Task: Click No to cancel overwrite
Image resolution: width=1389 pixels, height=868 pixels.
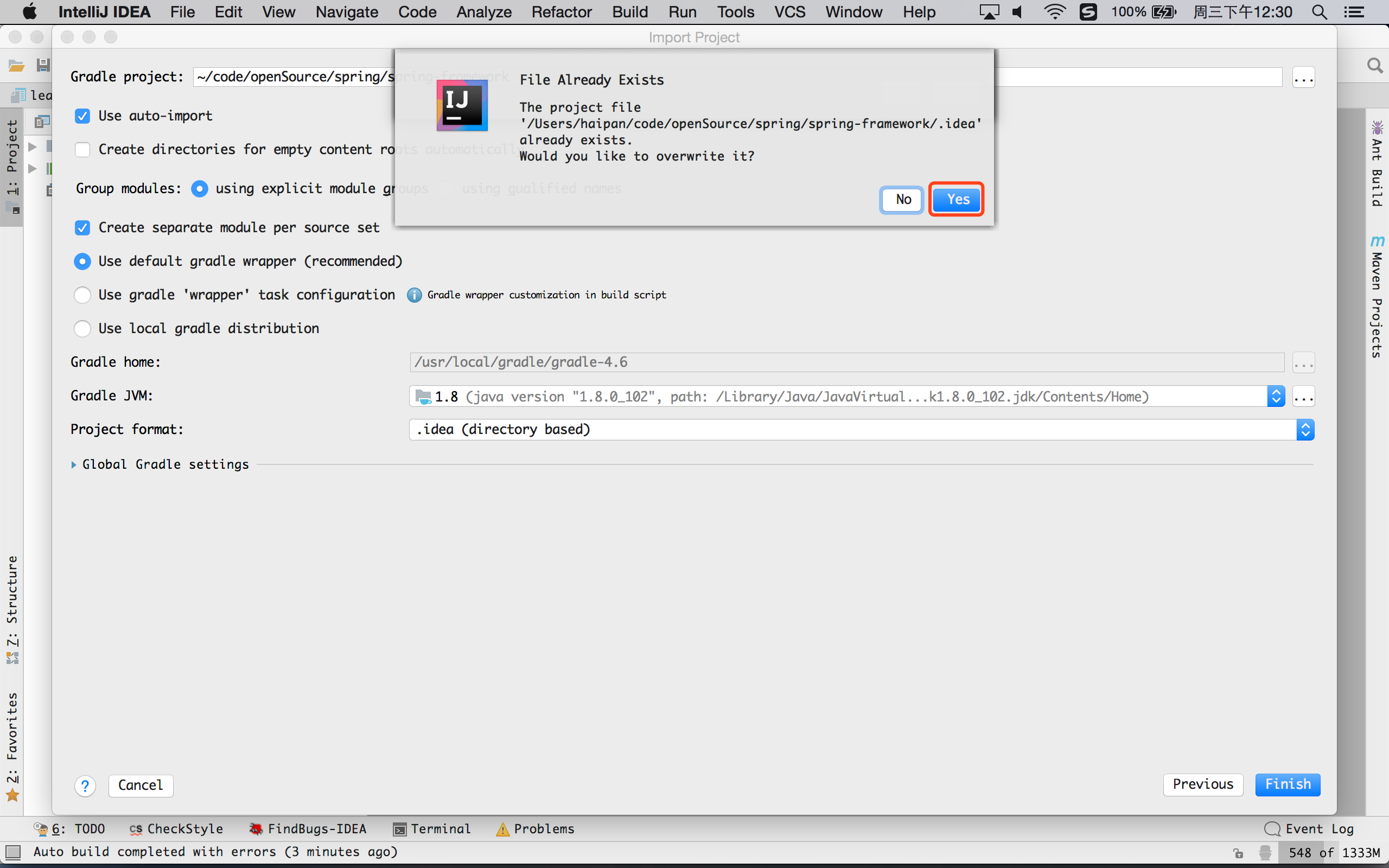Action: click(x=902, y=199)
